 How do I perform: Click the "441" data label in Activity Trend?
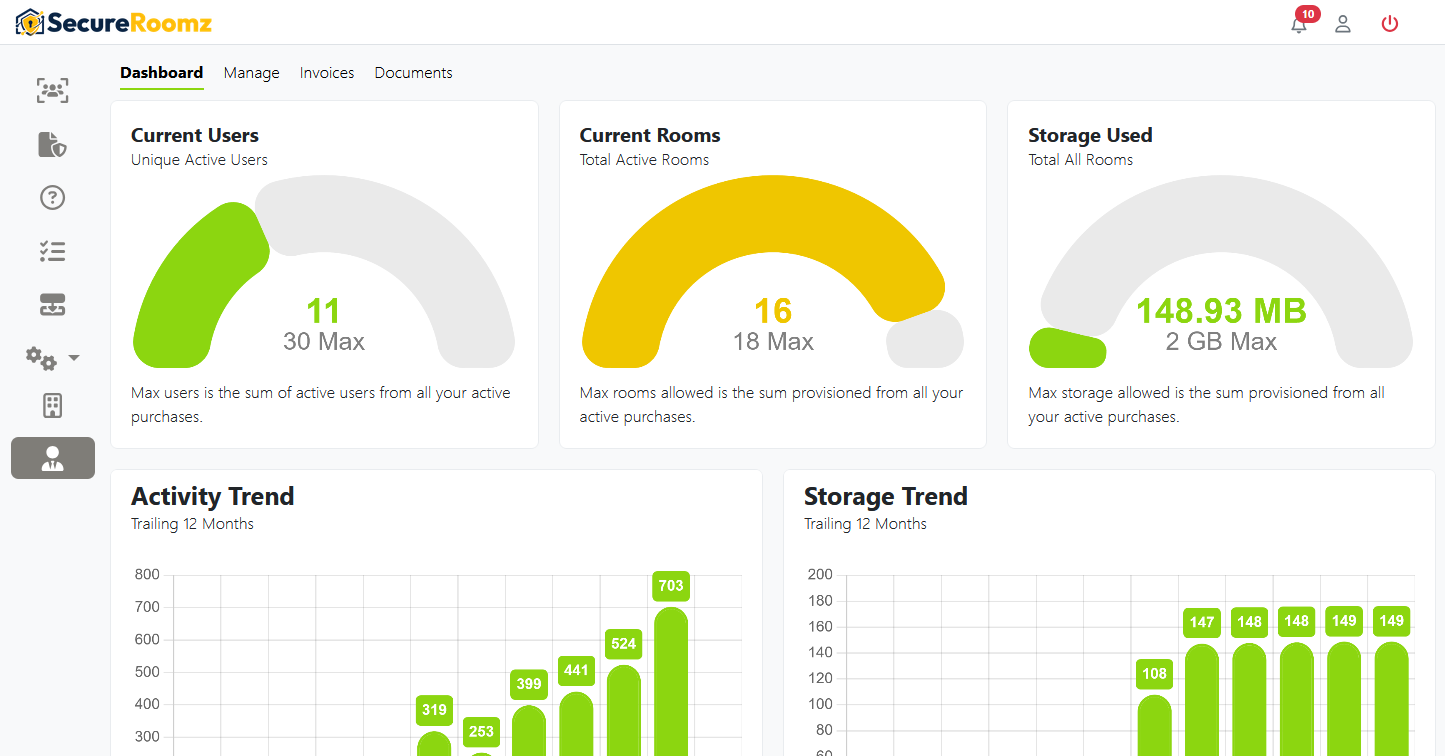coord(576,671)
